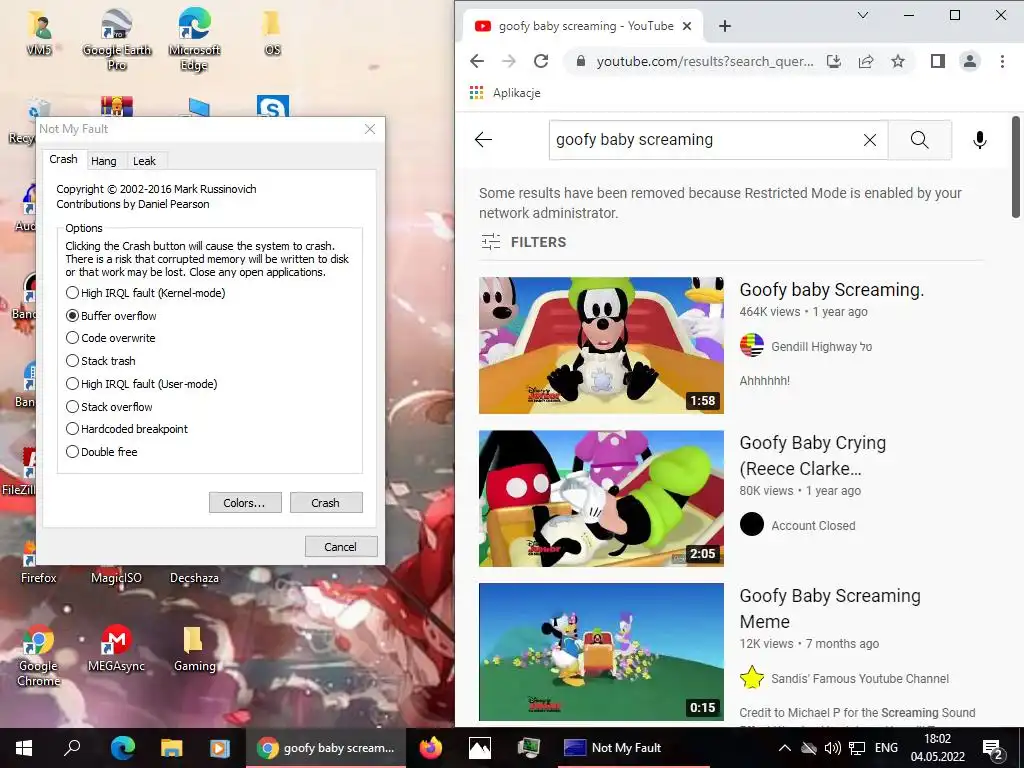
Task: Visit the Gendill Highway channel
Action: [x=822, y=347]
